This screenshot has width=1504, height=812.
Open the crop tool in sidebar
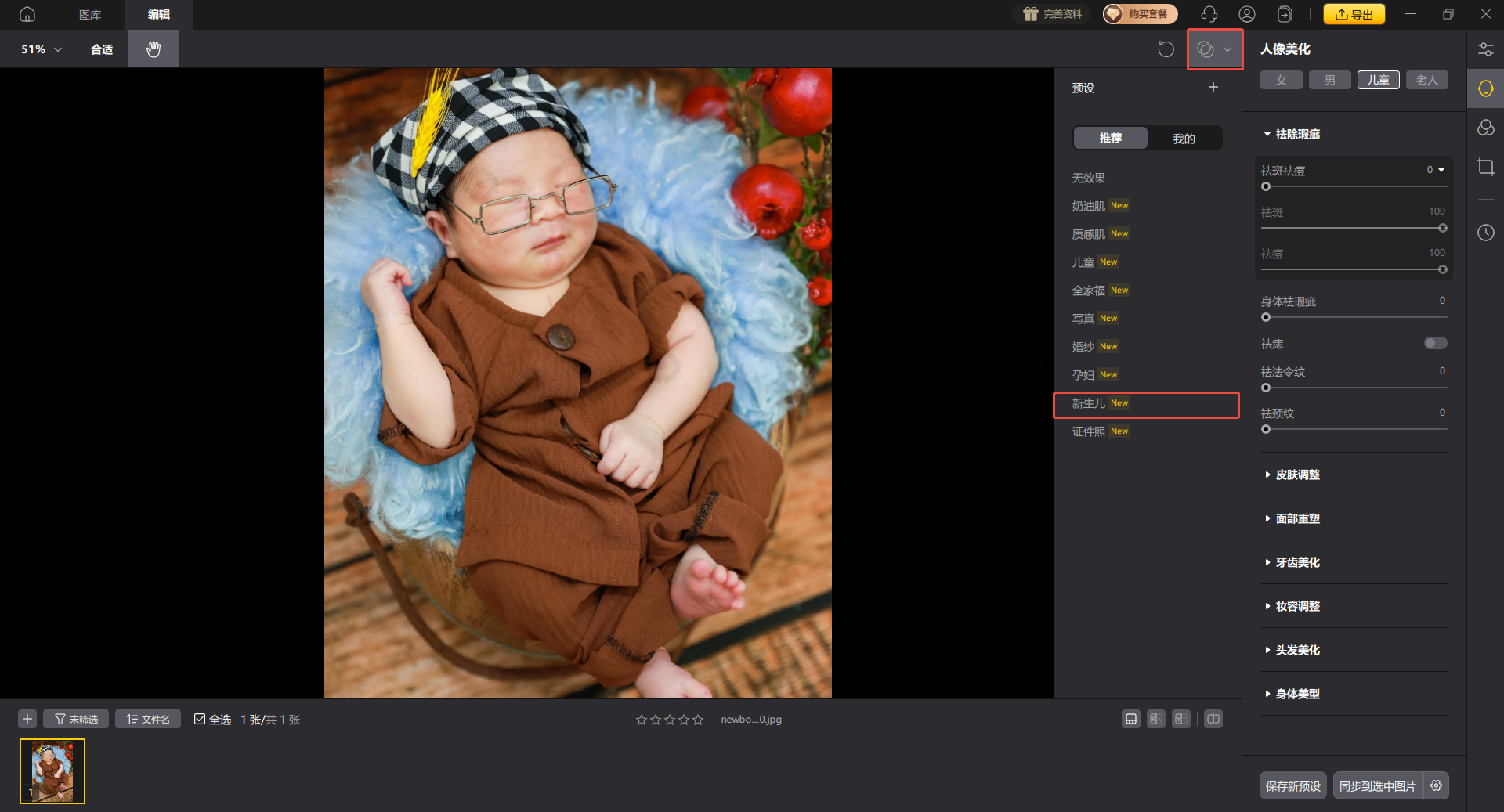(x=1485, y=167)
